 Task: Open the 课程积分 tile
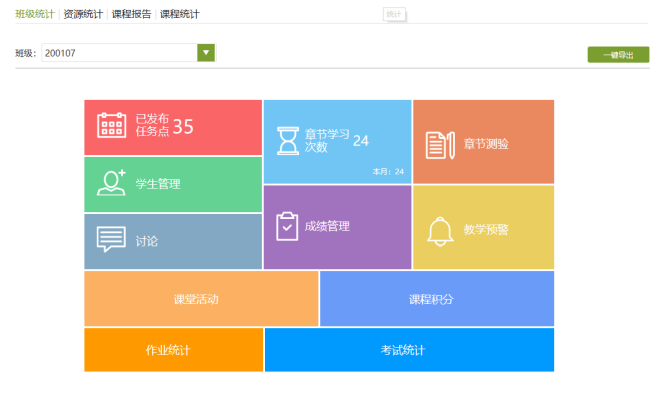437,299
